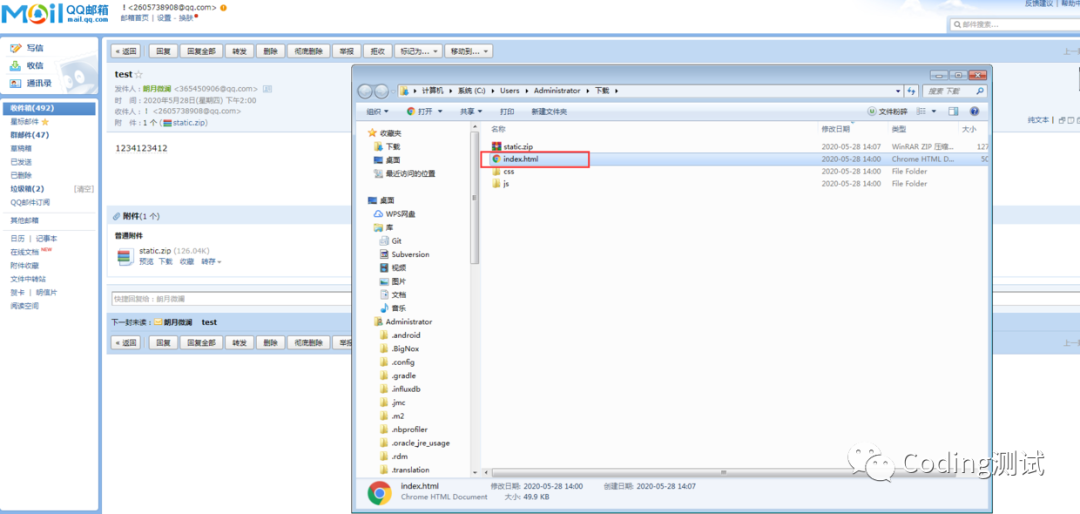This screenshot has height=514, width=1080.
Task: Open the 标记为 mark-as dropdown
Action: tap(419, 51)
